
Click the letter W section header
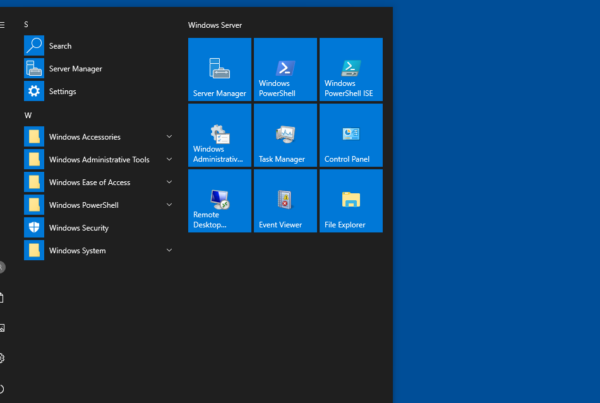tap(28, 116)
